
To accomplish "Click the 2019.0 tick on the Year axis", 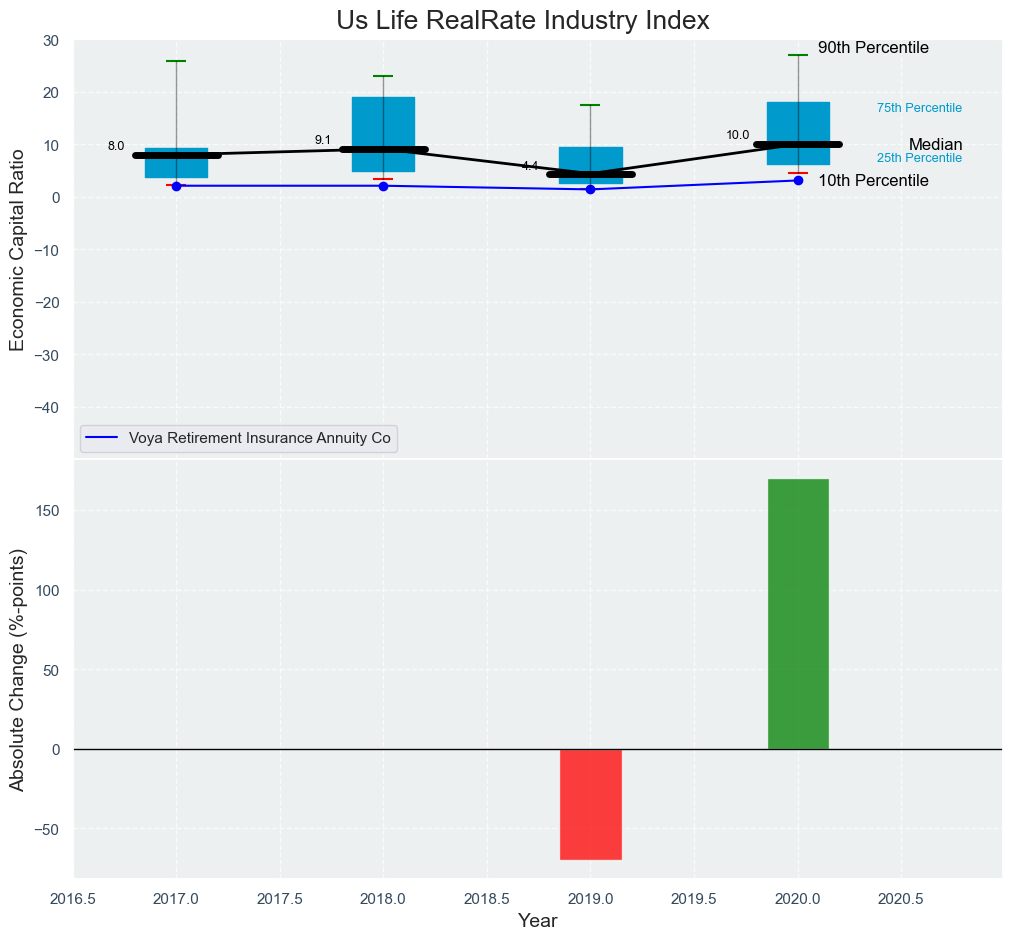I will [x=591, y=899].
